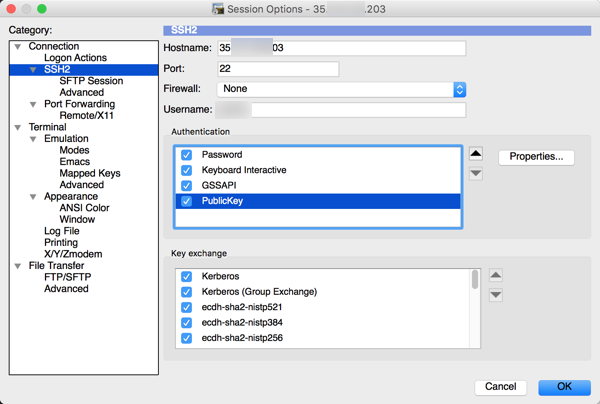
Task: Open Emacs category
Action: click(75, 161)
